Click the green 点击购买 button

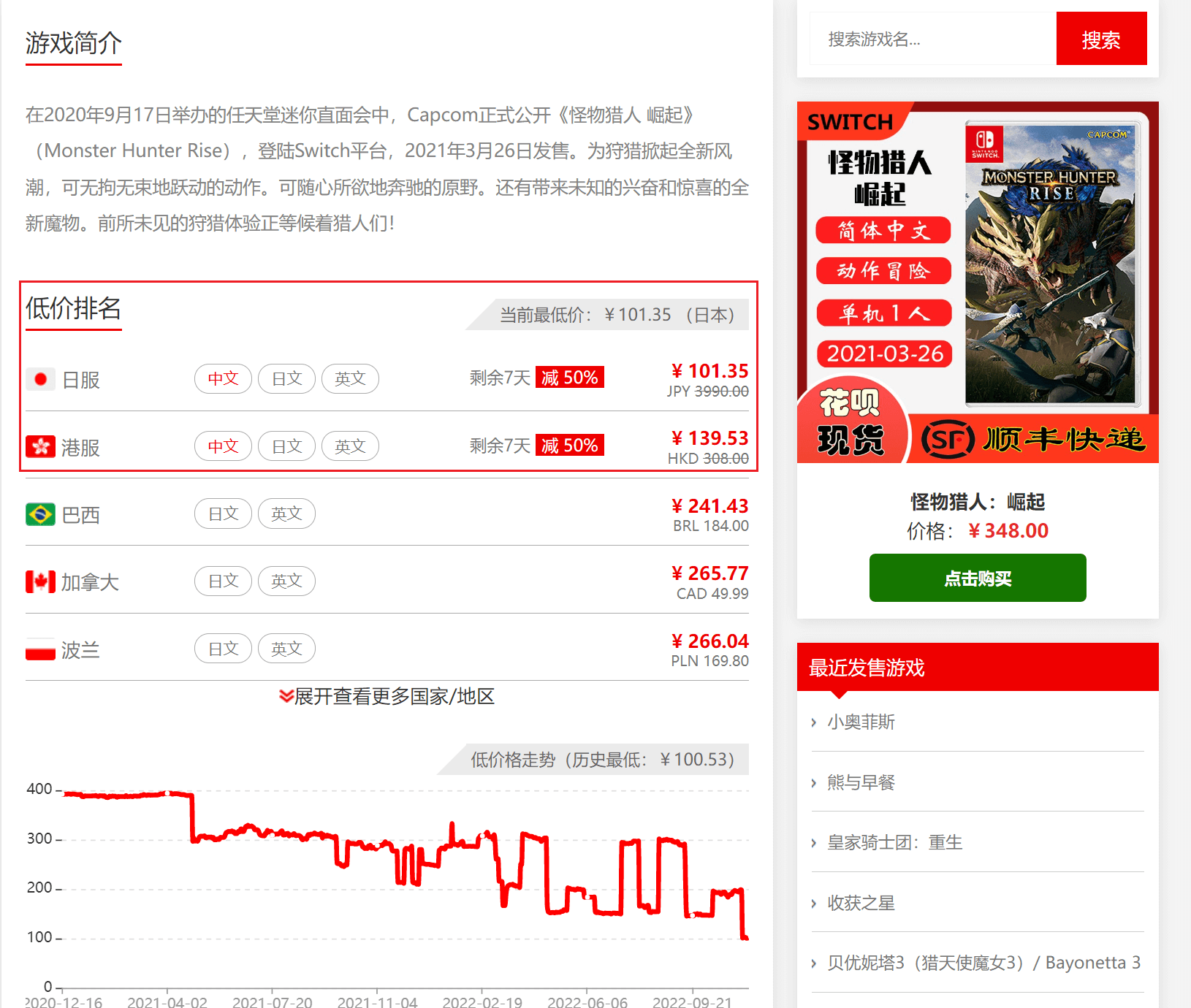pos(978,578)
